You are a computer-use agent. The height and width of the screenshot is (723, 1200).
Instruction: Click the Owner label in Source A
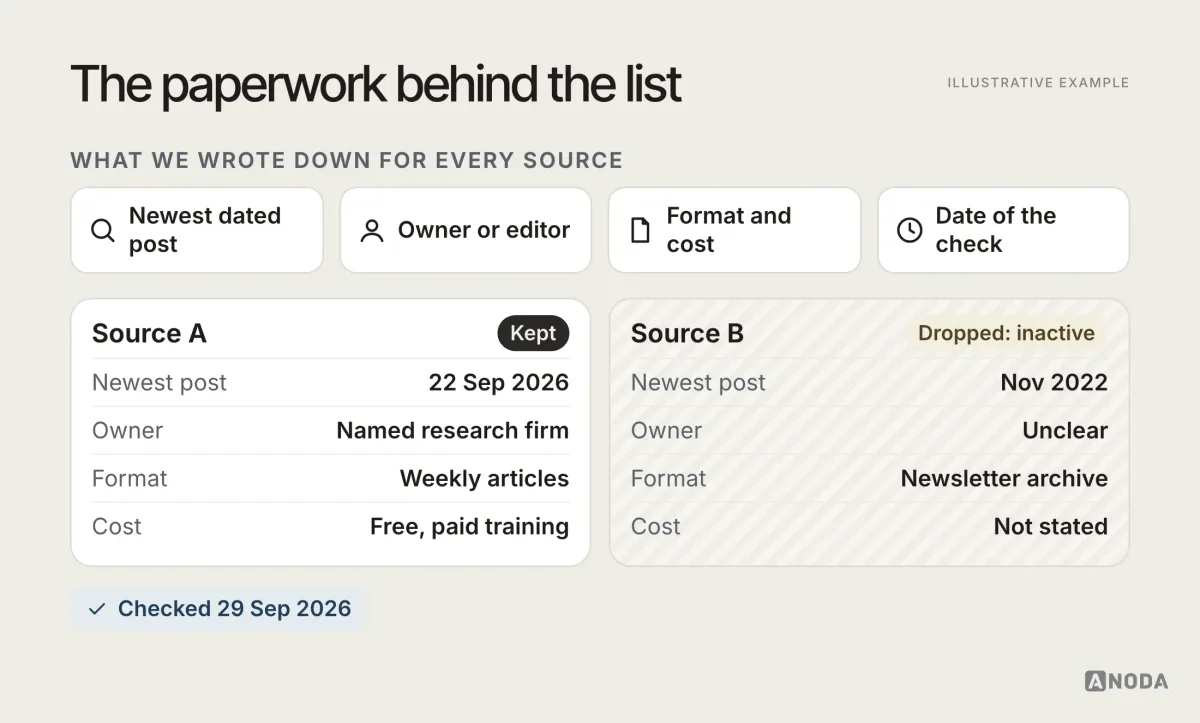click(x=127, y=430)
